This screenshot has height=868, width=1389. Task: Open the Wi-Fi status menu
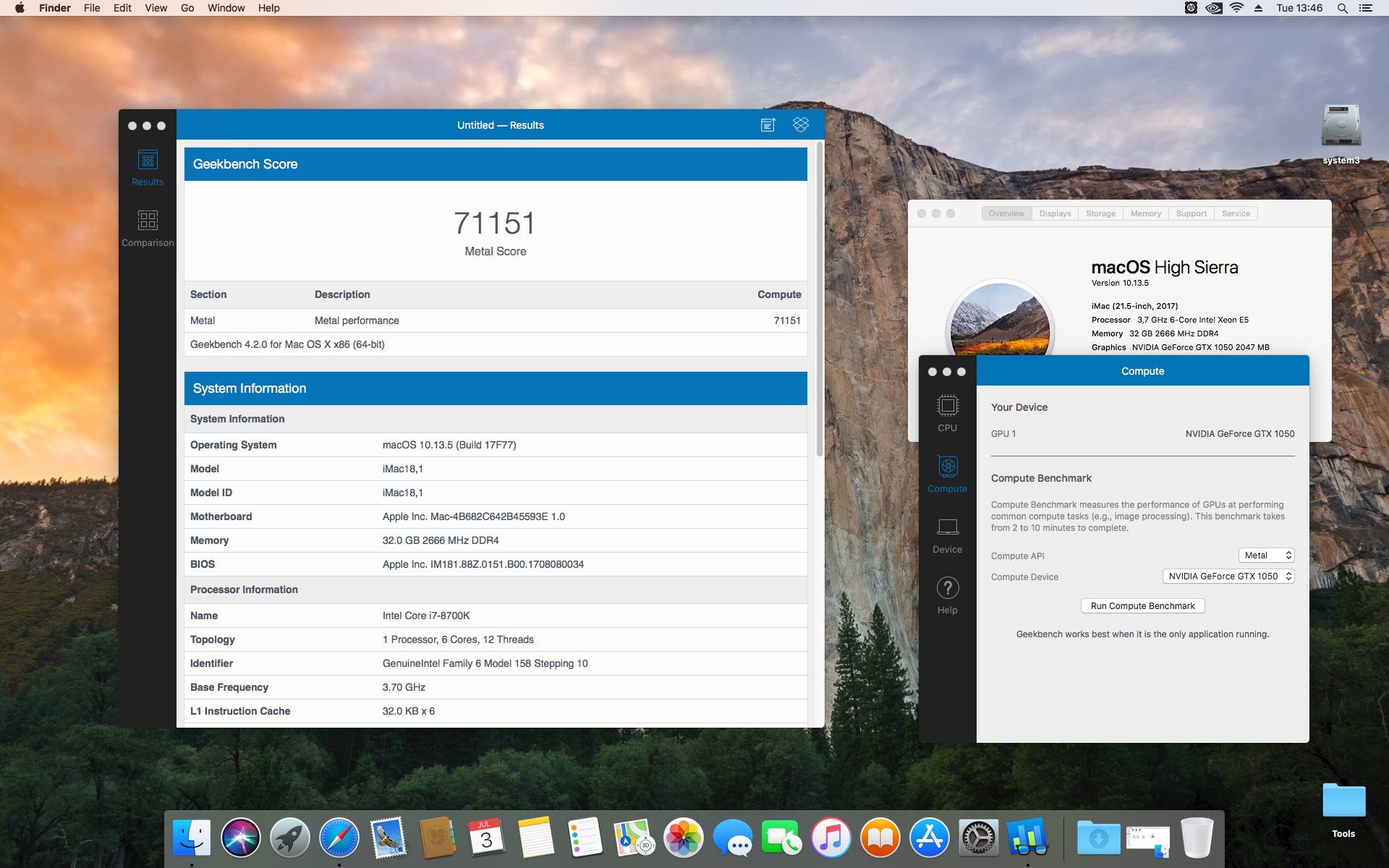1236,8
